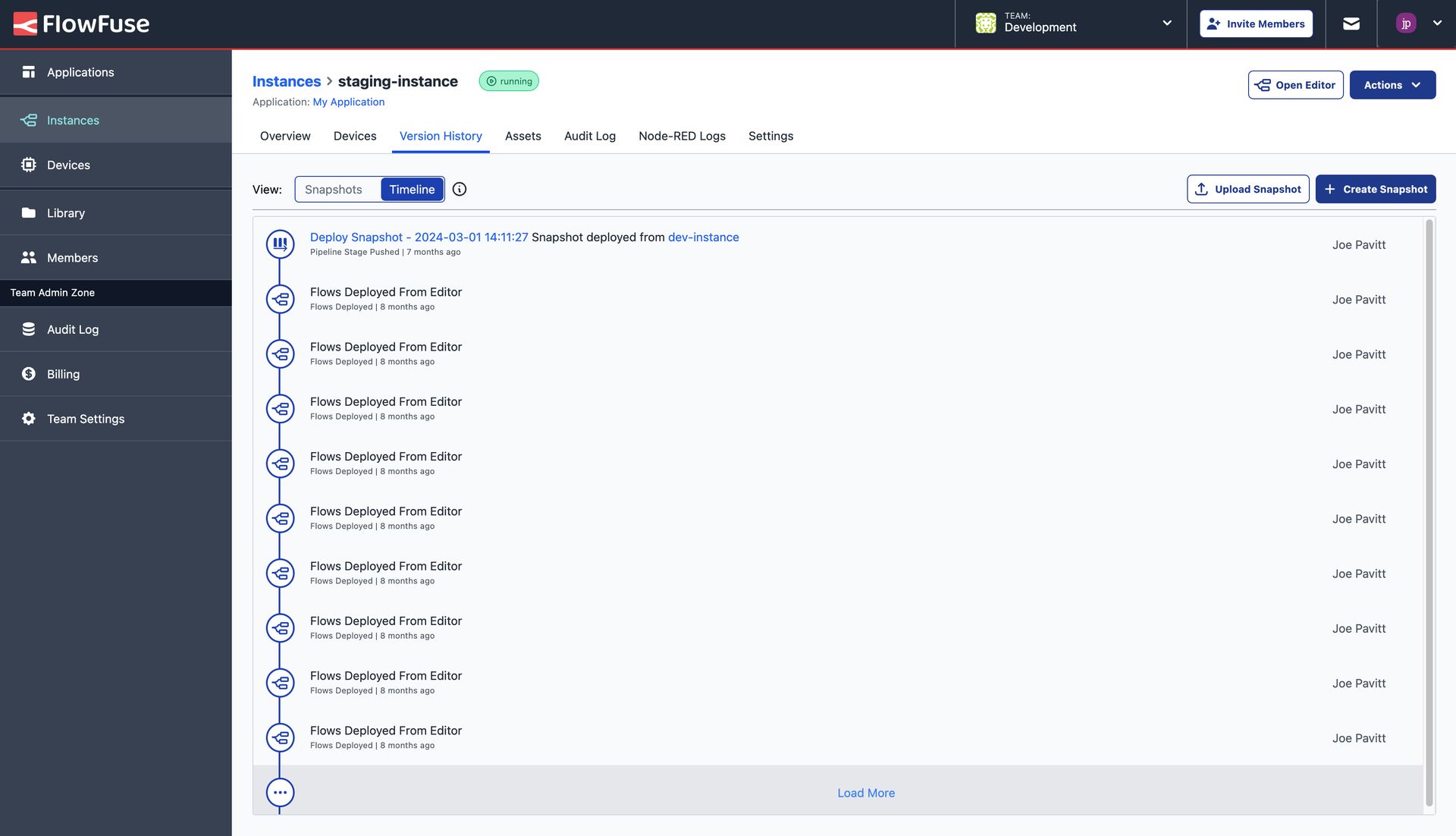This screenshot has width=1456, height=836.
Task: Click the Load More ellipsis icon
Action: point(280,792)
